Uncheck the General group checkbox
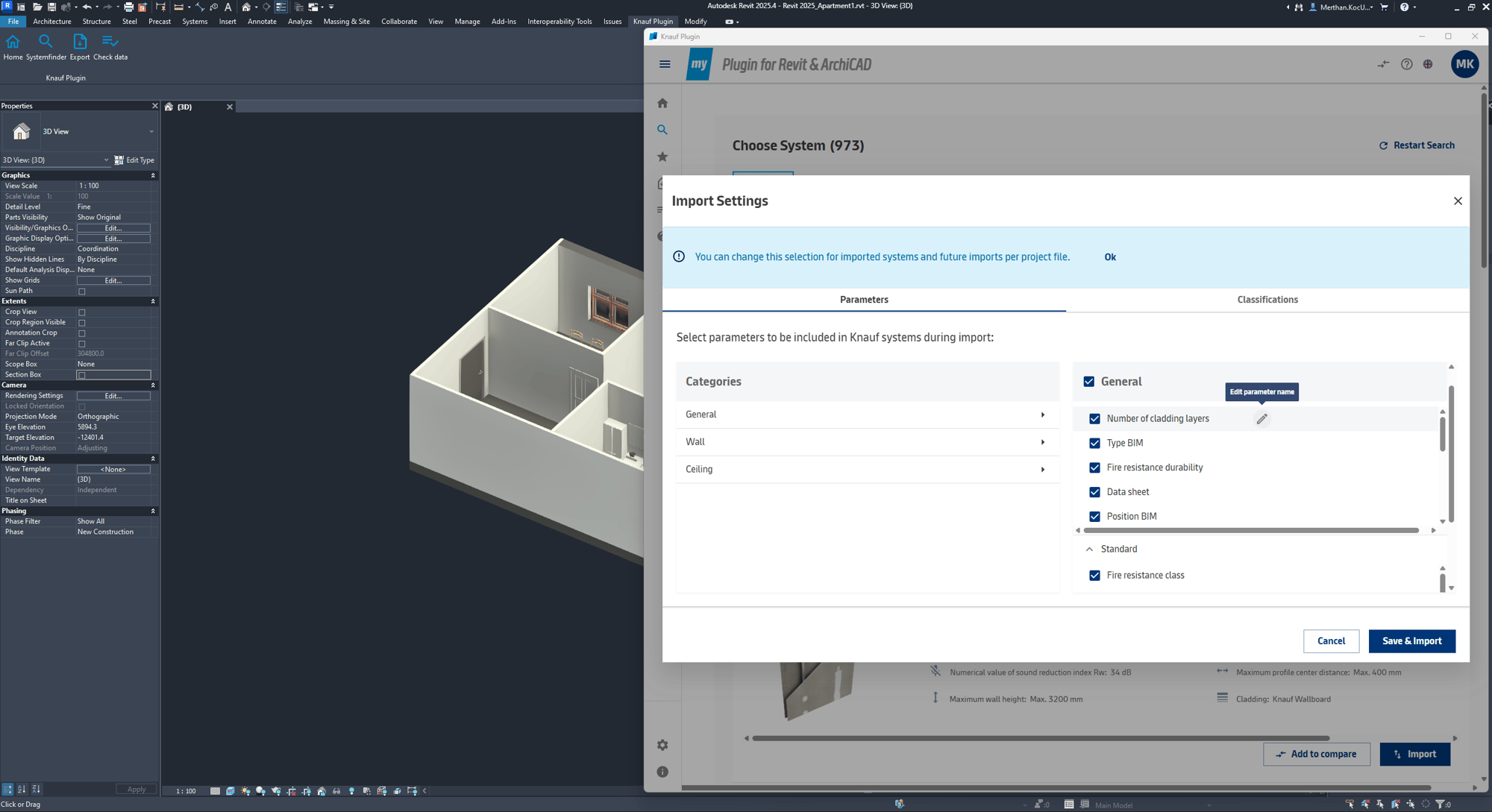1492x812 pixels. pyautogui.click(x=1089, y=382)
